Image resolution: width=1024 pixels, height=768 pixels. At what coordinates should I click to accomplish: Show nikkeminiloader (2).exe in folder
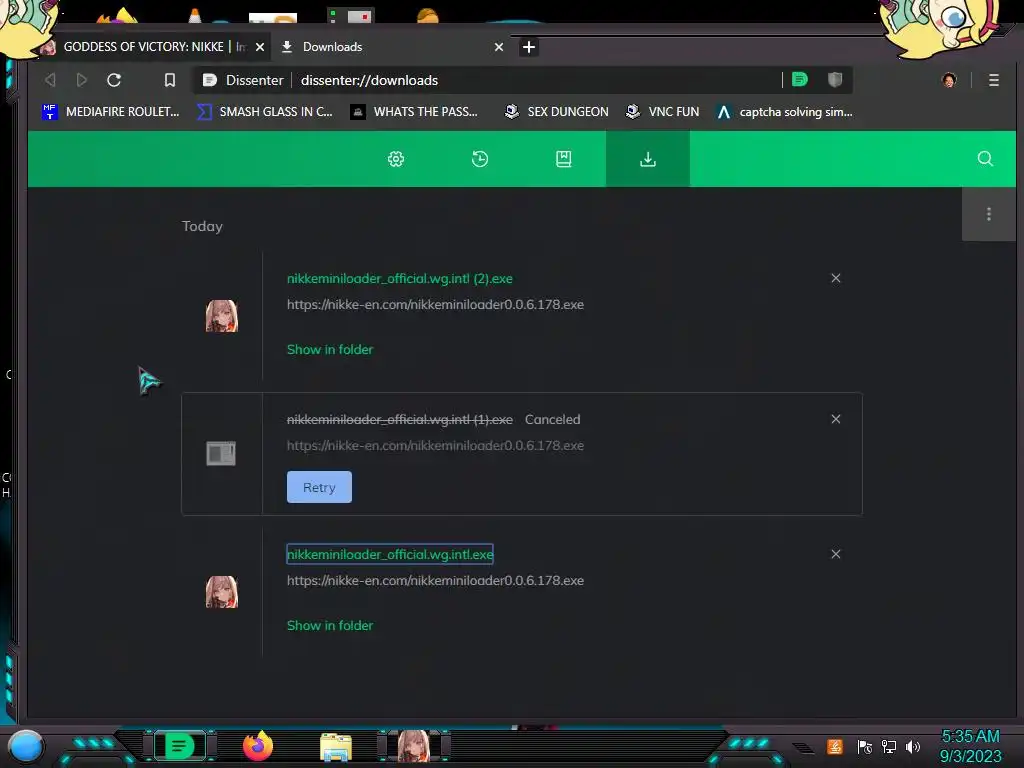[330, 349]
